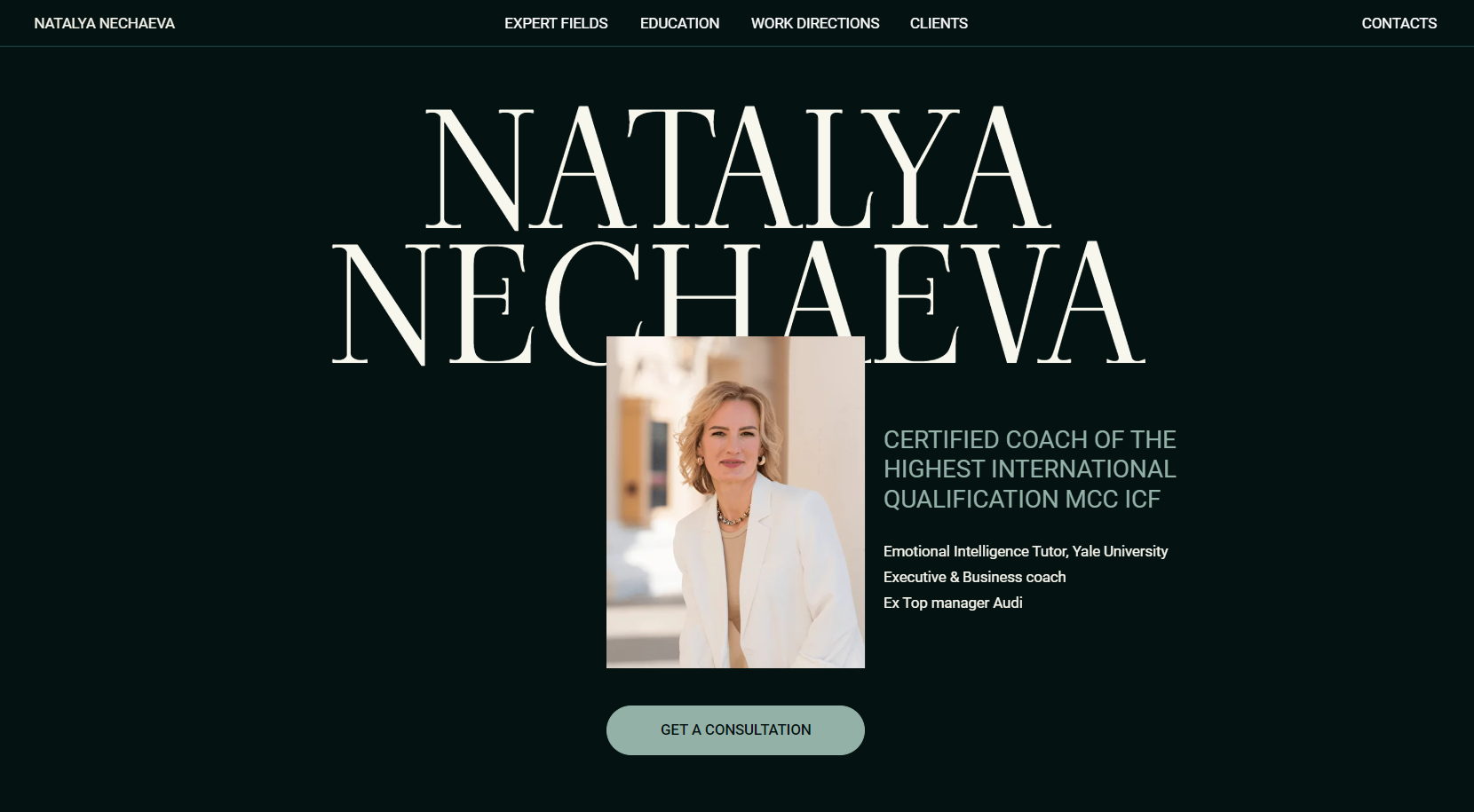Go to the EDUCATION section
This screenshot has height=812, width=1474.
(679, 23)
